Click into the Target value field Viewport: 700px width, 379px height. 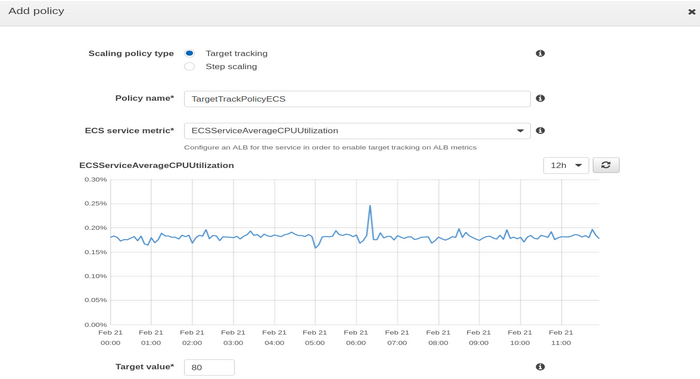pyautogui.click(x=209, y=367)
